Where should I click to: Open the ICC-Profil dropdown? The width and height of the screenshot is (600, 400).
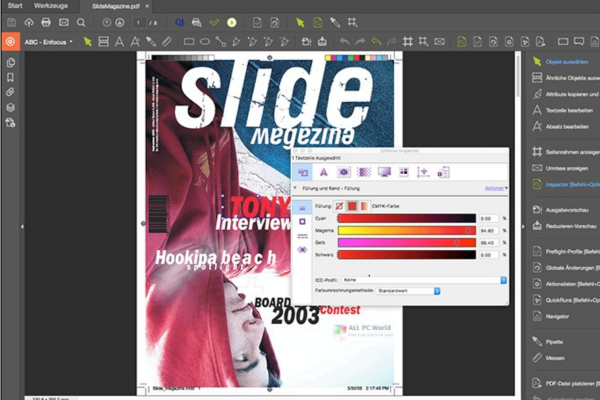(424, 280)
